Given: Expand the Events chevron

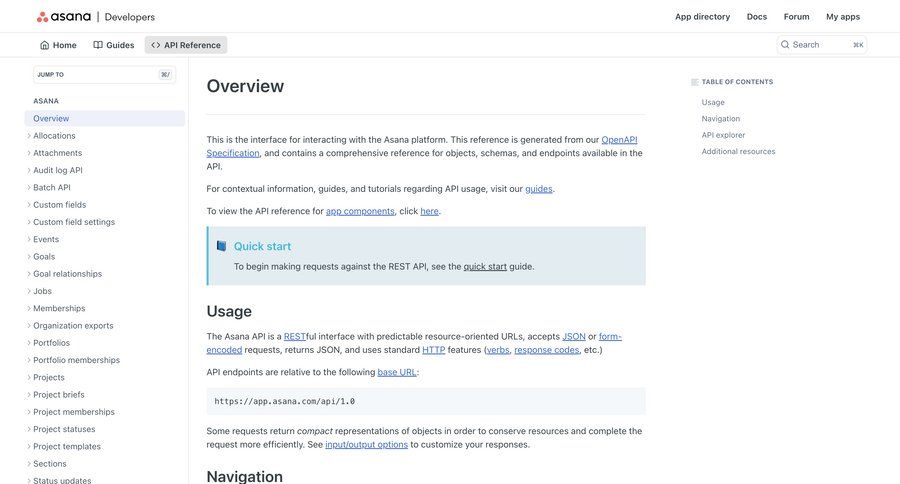Looking at the screenshot, I should point(29,239).
